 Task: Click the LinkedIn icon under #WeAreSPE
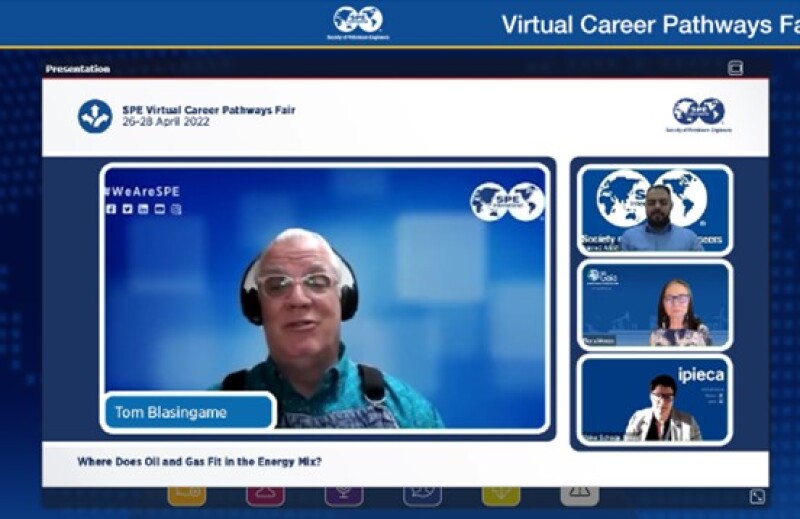pos(143,209)
